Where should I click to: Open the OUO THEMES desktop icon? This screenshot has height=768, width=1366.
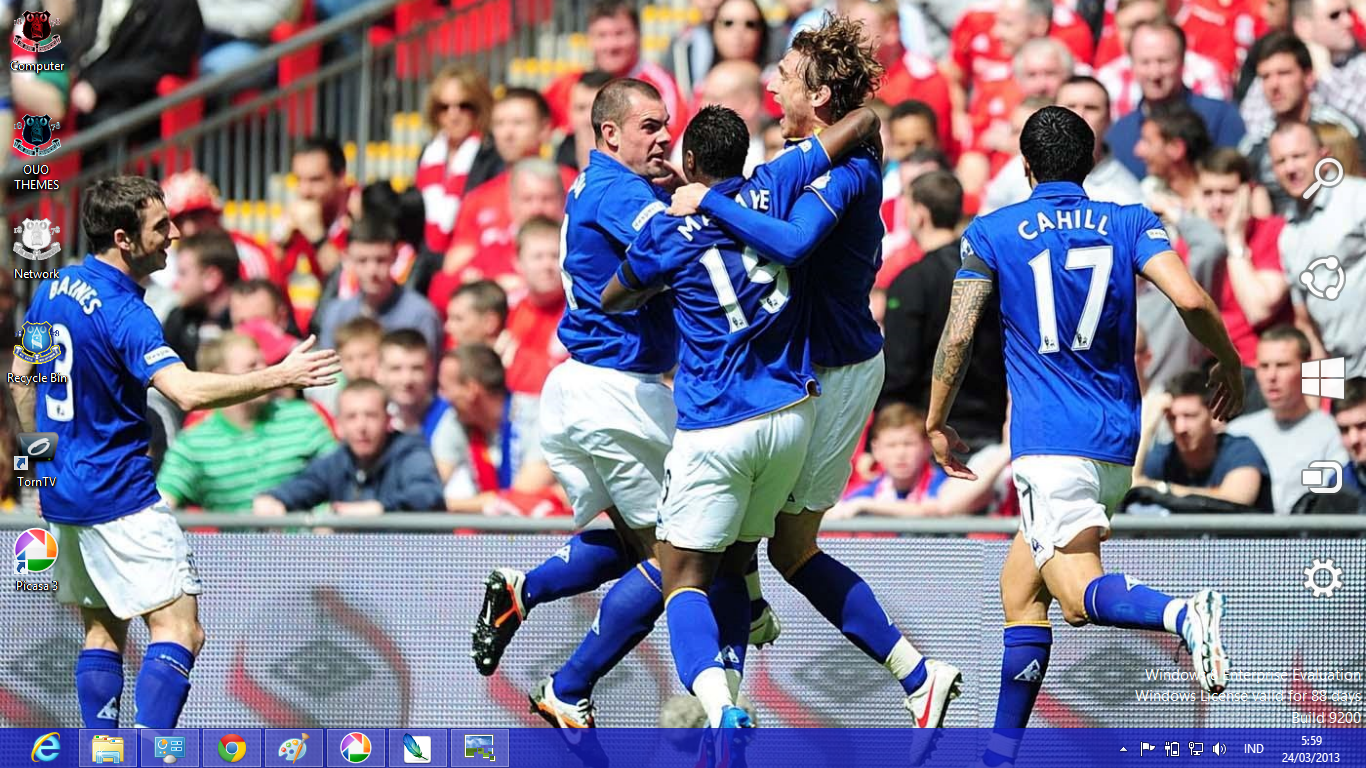[x=36, y=135]
